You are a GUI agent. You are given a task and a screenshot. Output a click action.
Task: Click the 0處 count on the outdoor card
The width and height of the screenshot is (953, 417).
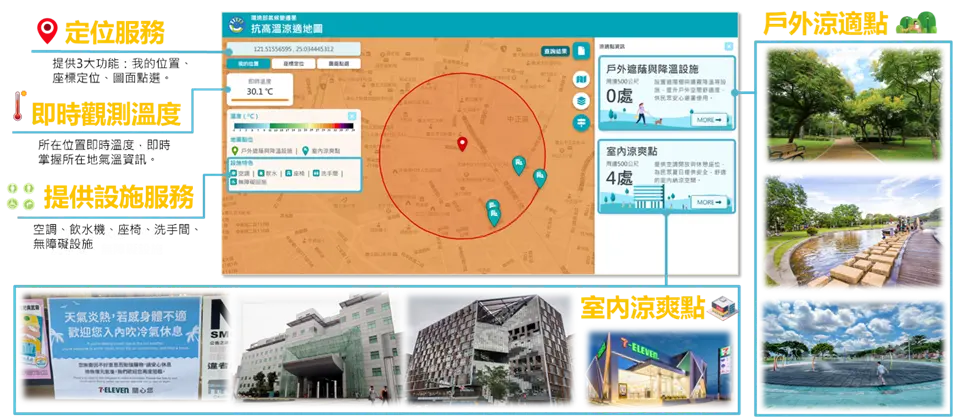tap(619, 96)
